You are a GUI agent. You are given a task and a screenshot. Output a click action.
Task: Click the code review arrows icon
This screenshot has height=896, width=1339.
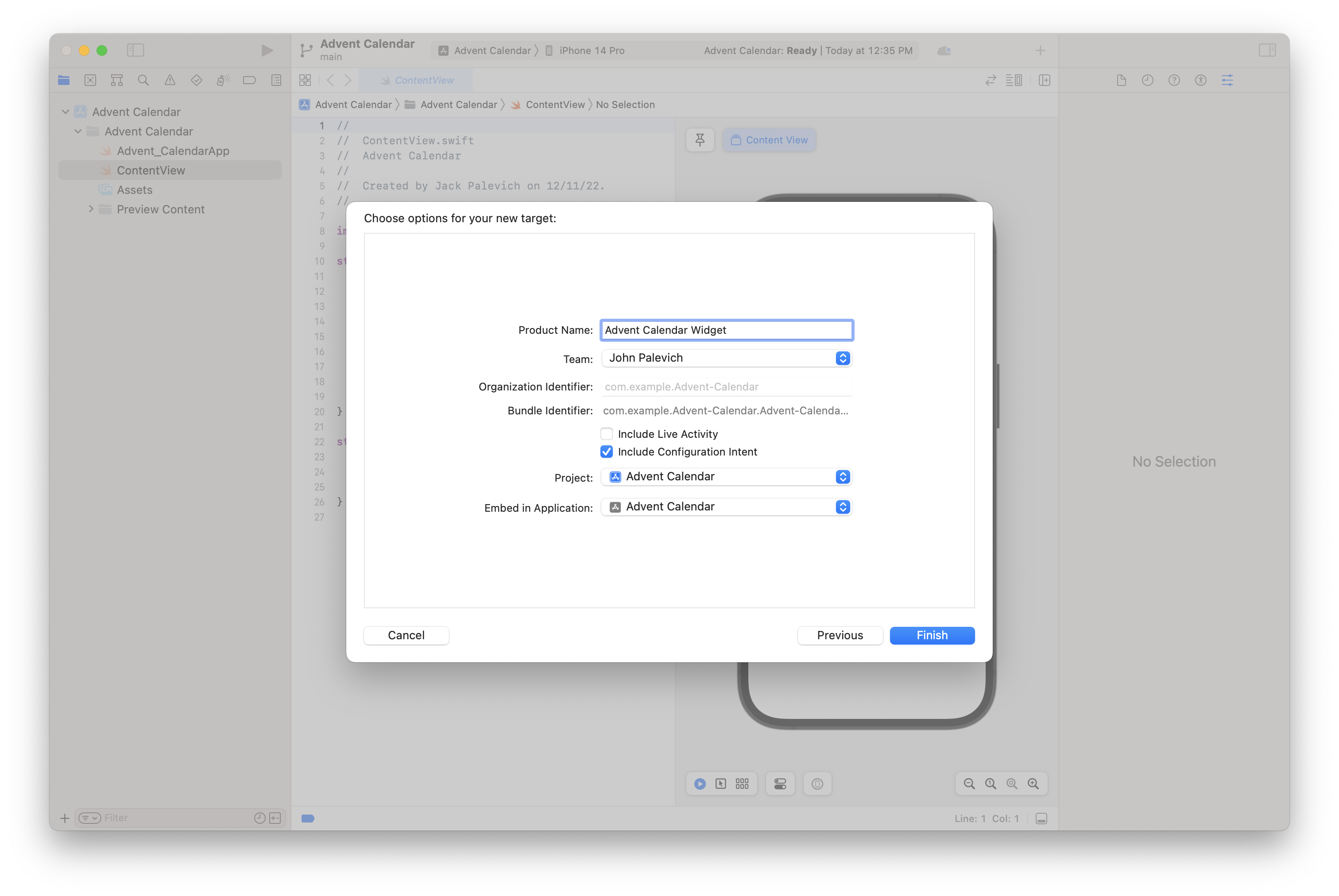tap(991, 80)
